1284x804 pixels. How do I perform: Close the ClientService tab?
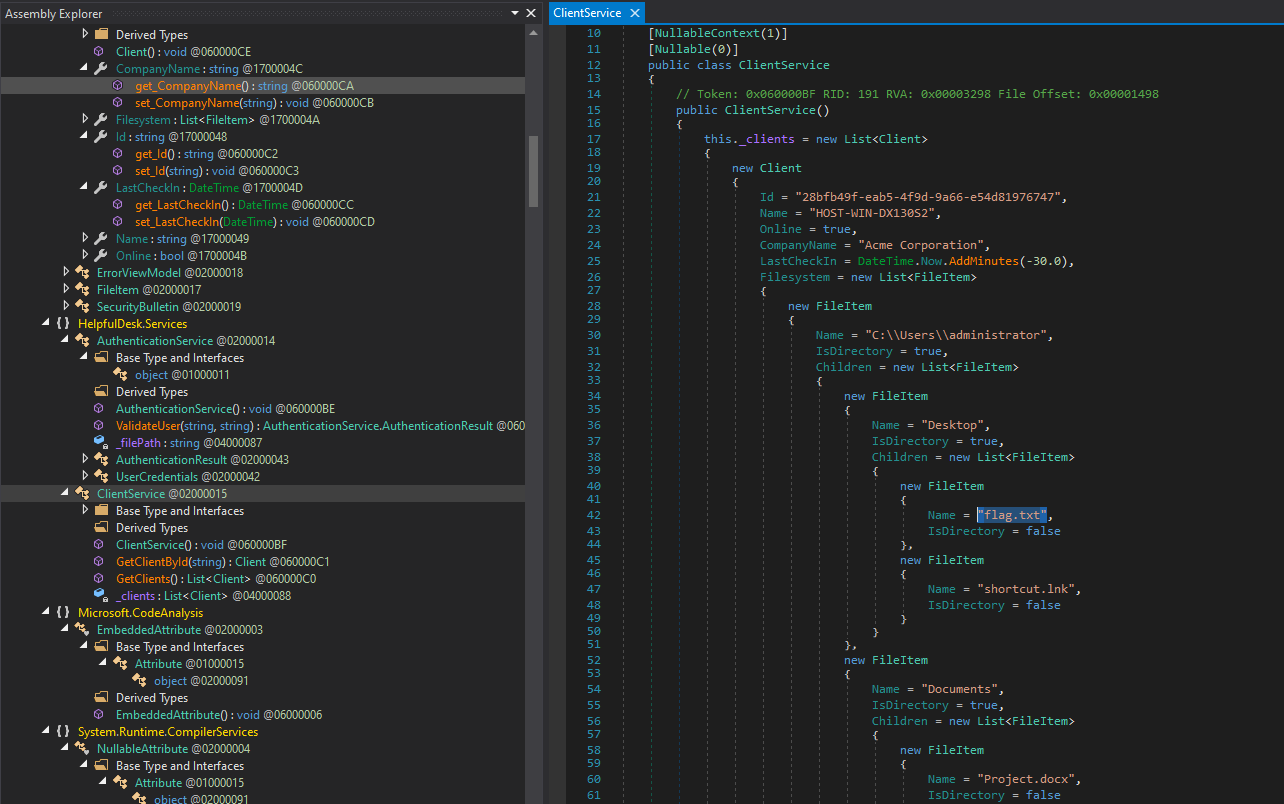tap(633, 13)
